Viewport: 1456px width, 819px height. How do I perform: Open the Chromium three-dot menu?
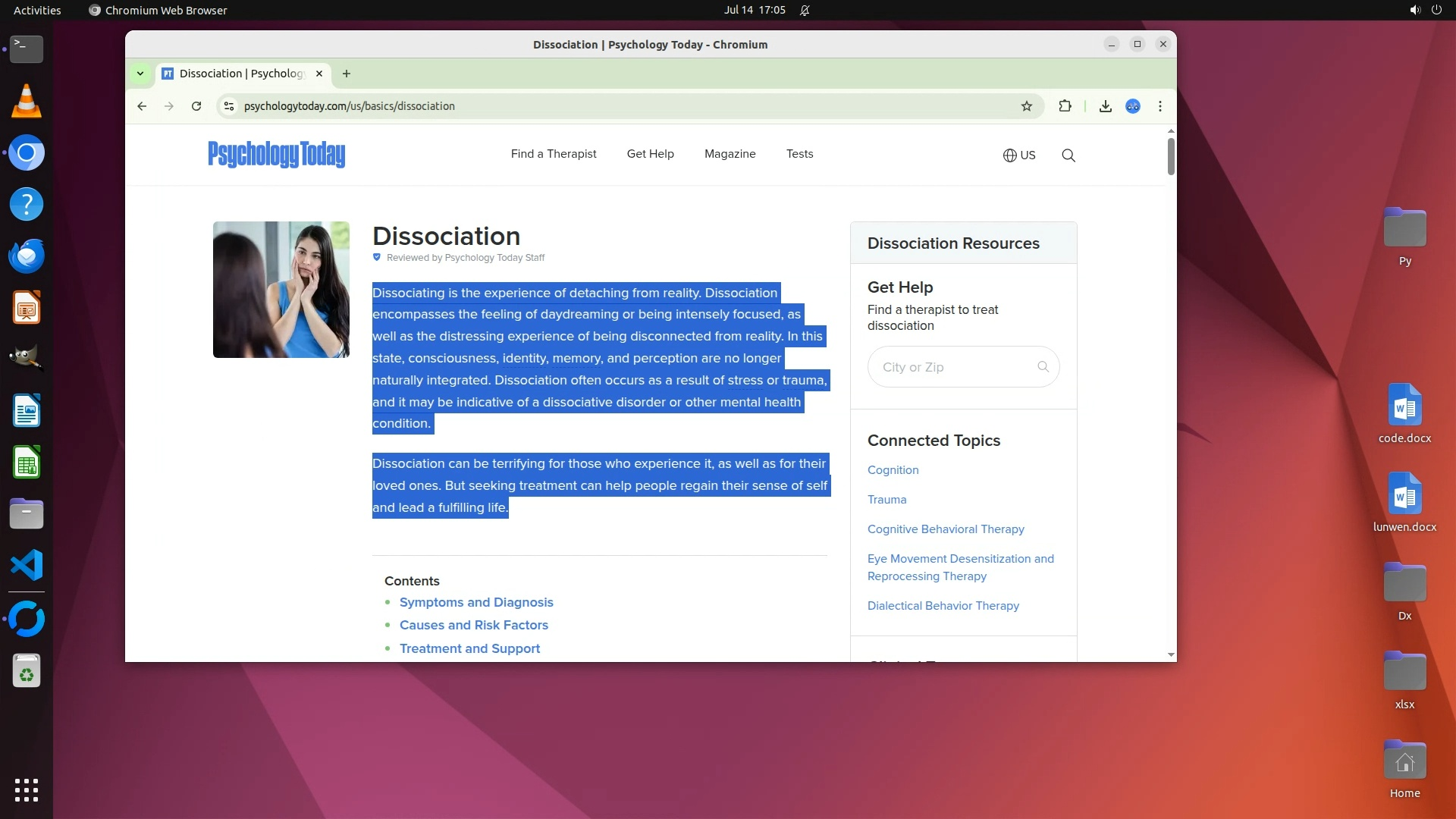(1160, 106)
